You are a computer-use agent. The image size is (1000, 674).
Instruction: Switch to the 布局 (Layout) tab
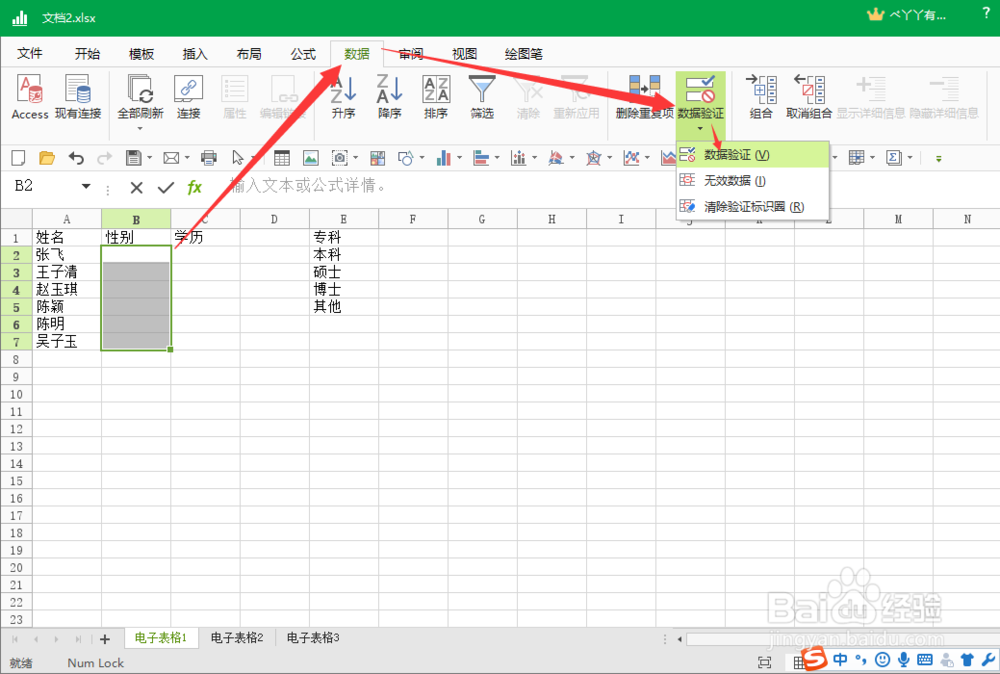[249, 54]
